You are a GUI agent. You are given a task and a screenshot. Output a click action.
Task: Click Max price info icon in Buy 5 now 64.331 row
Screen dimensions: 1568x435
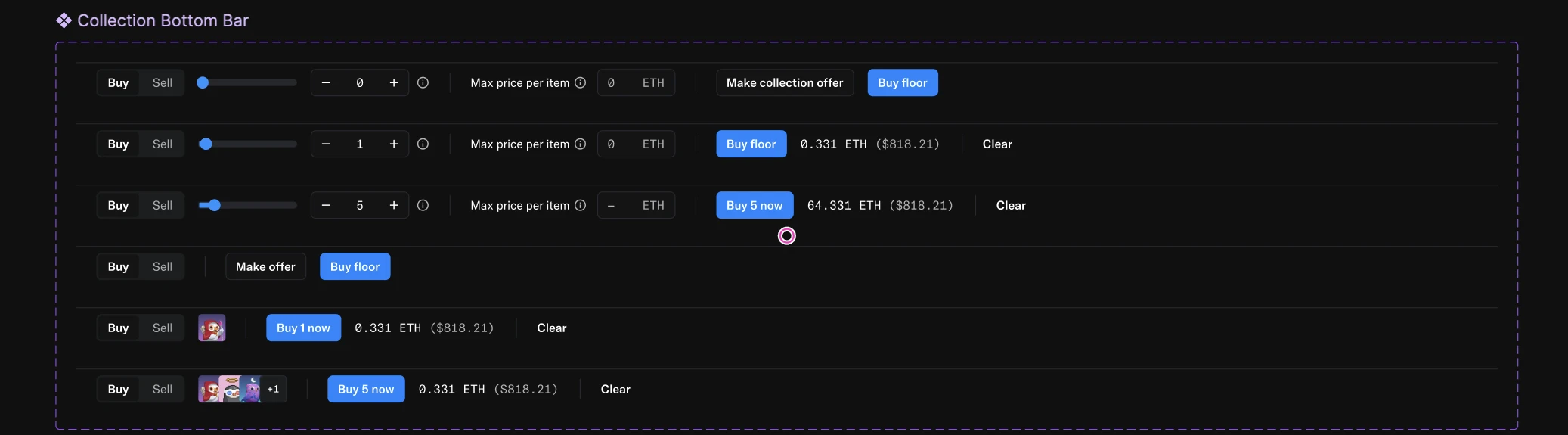[x=581, y=206]
